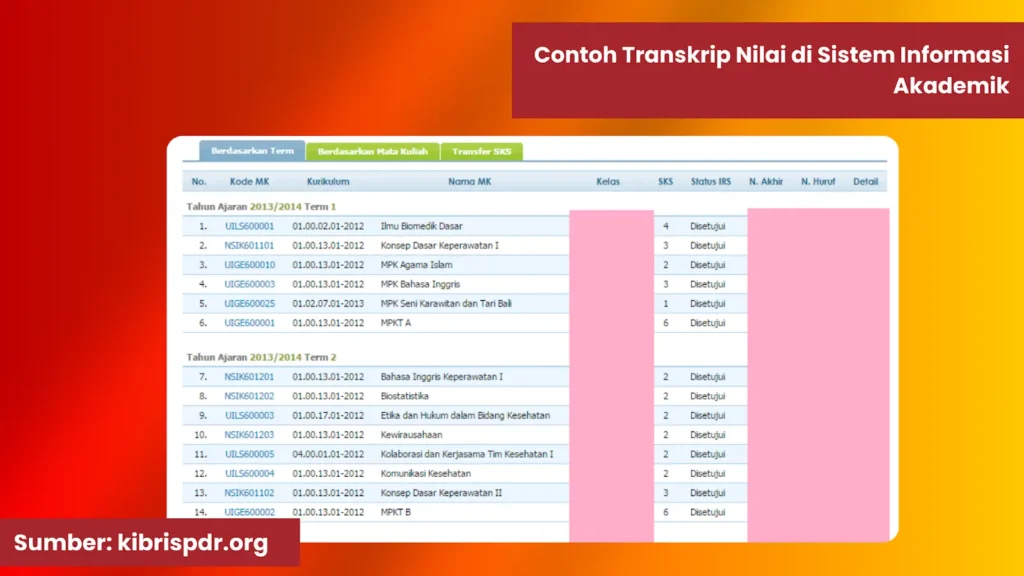Screen dimensions: 1024x576
Task: Click Disetujui status in the MPKT B row
Action: 708,512
